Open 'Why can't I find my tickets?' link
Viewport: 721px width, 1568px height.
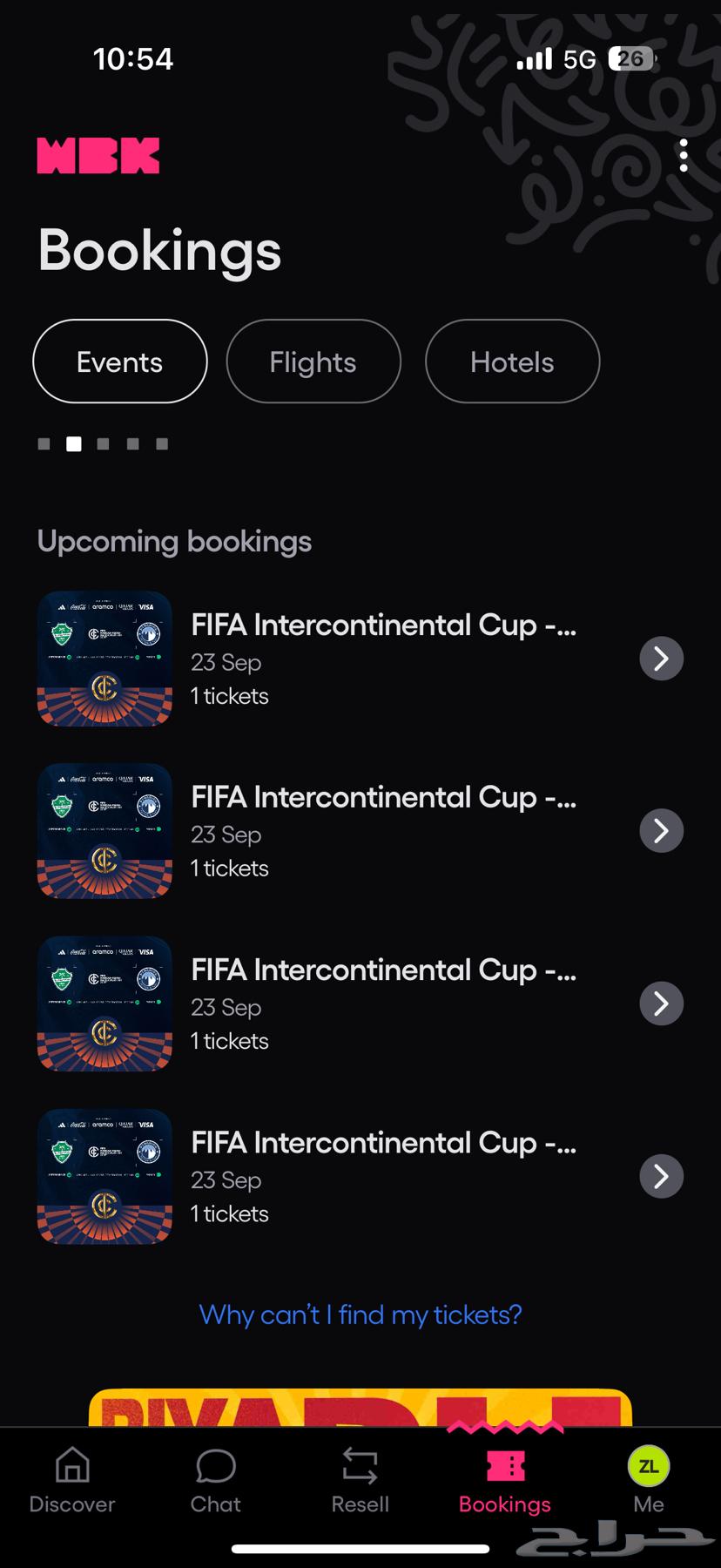tap(360, 1315)
